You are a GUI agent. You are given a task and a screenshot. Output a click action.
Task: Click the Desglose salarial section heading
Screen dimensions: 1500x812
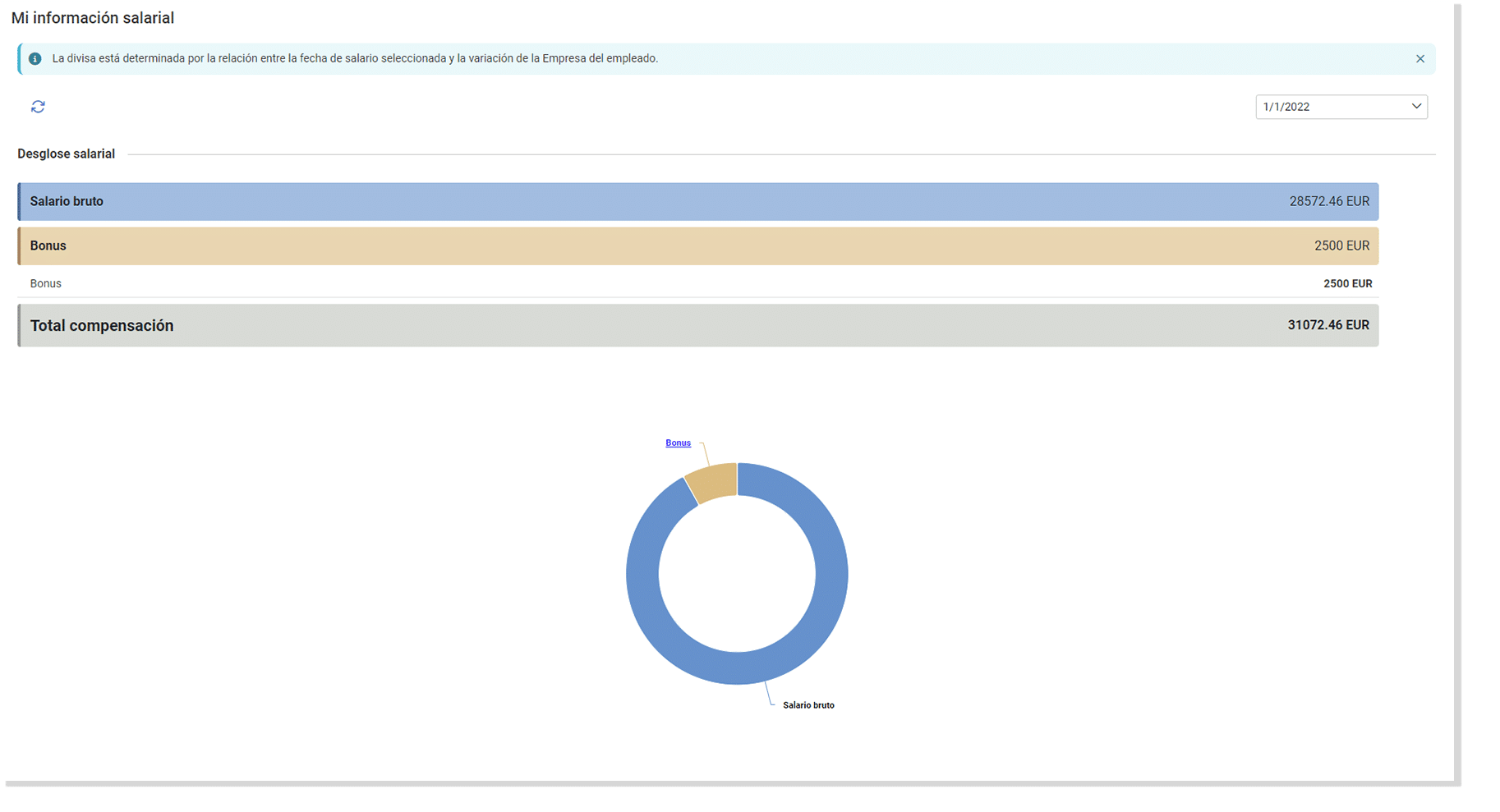coord(66,154)
